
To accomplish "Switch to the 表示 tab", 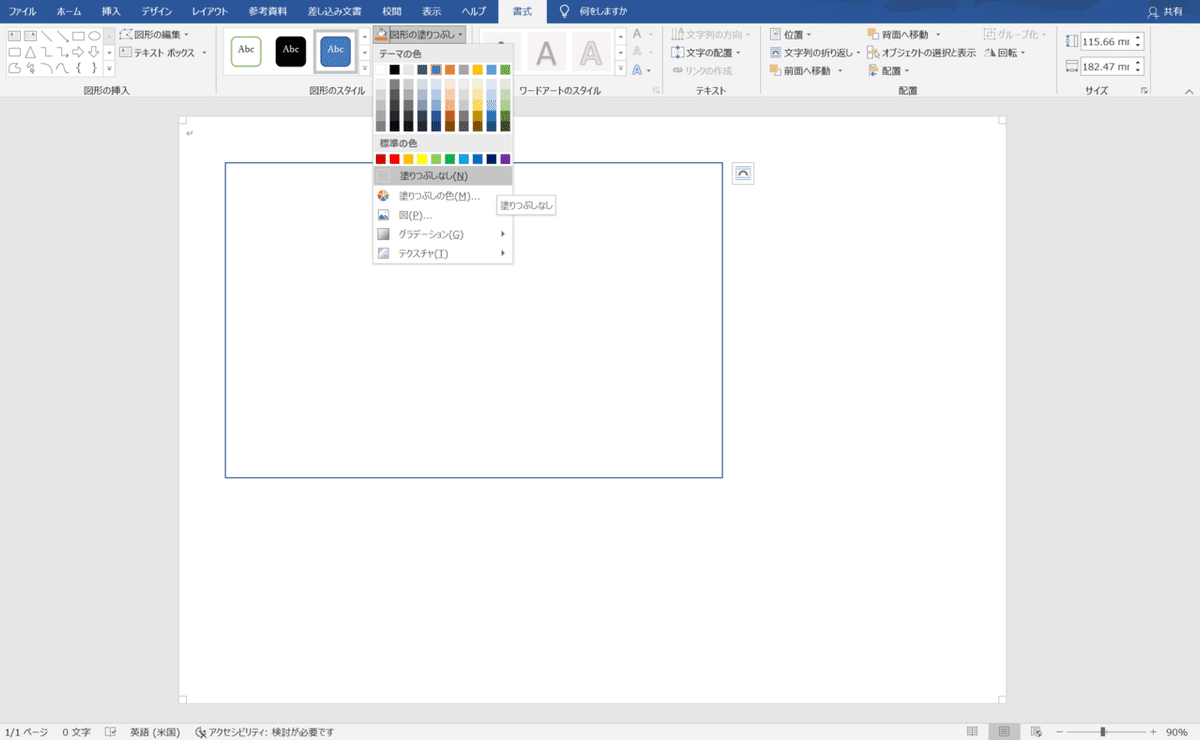I will [431, 11].
